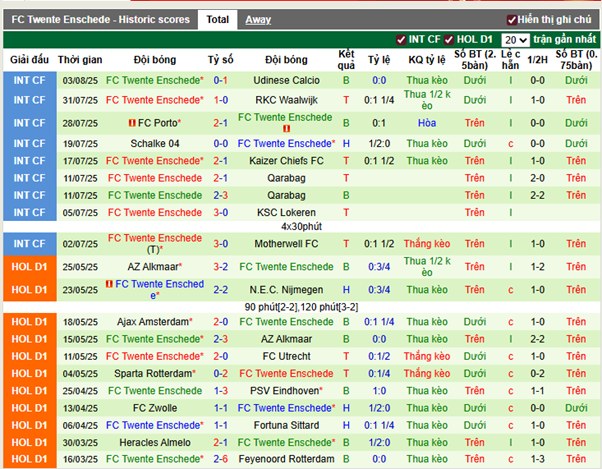
Task: Click FC Twente Enschede in Schalke 04 row
Action: pos(286,144)
